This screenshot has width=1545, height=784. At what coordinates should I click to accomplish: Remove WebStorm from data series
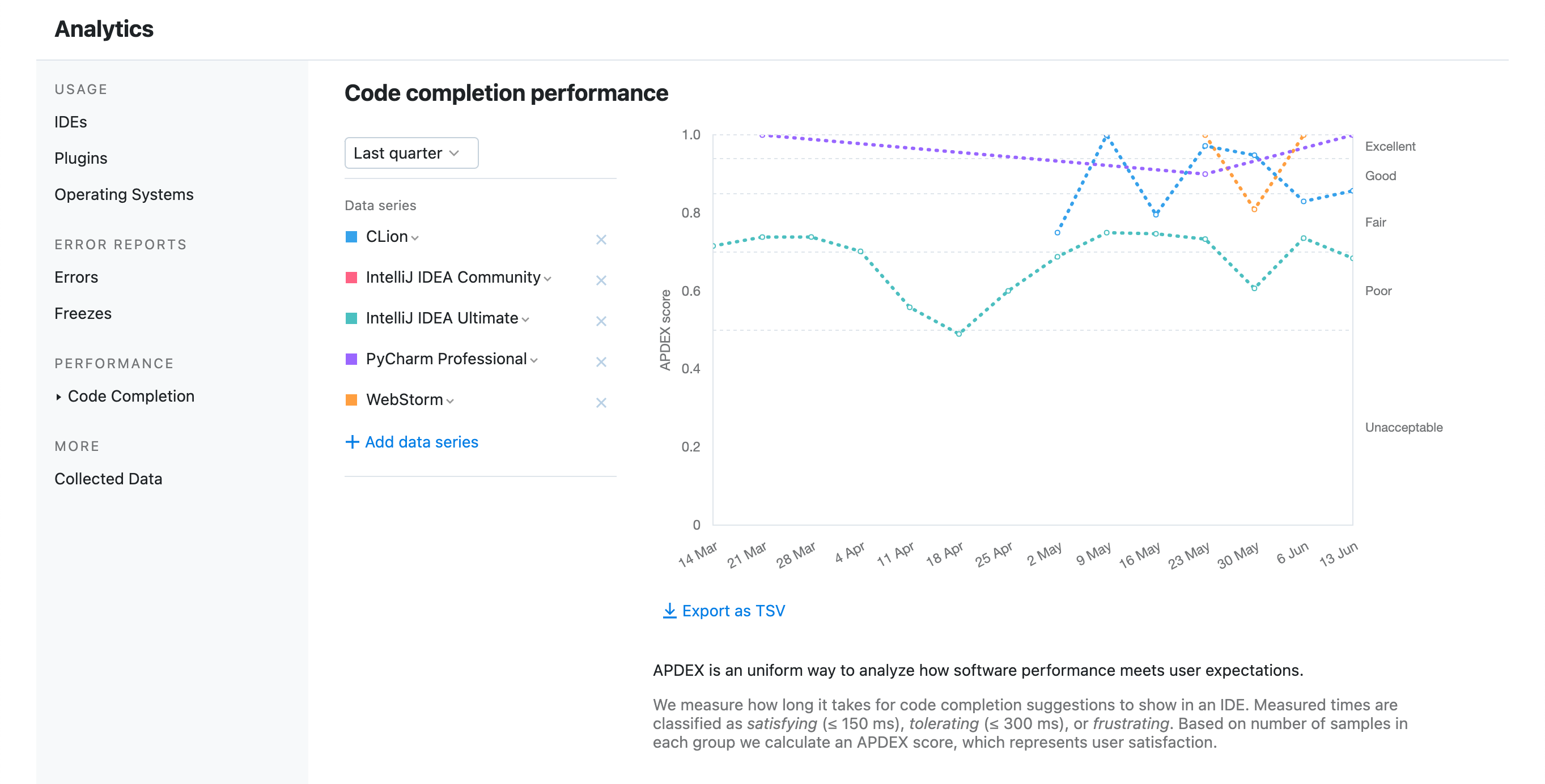coord(601,402)
